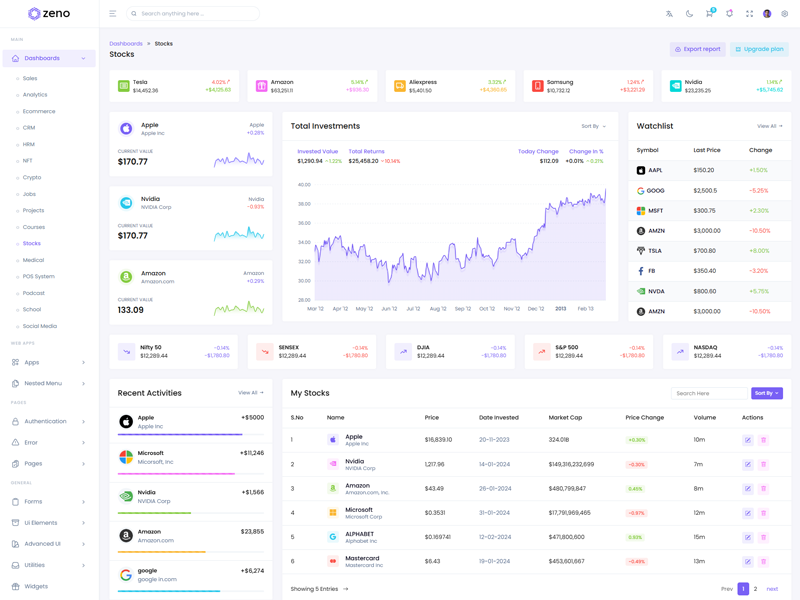Click the My Stocks search field
The width and height of the screenshot is (800, 600).
tap(708, 393)
